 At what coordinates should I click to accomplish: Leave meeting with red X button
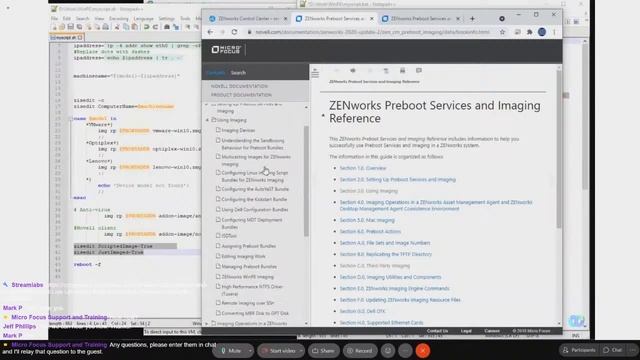(x=423, y=351)
